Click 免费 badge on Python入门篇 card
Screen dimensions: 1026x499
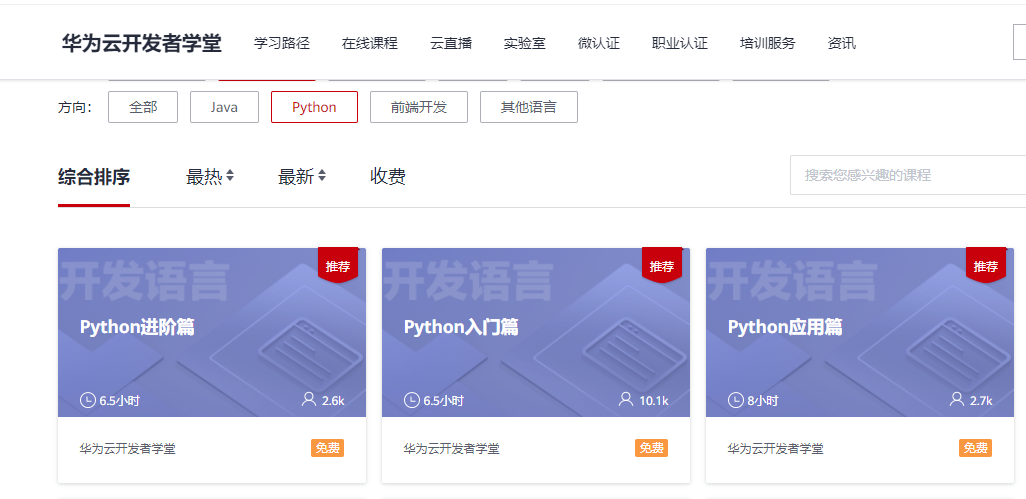651,448
